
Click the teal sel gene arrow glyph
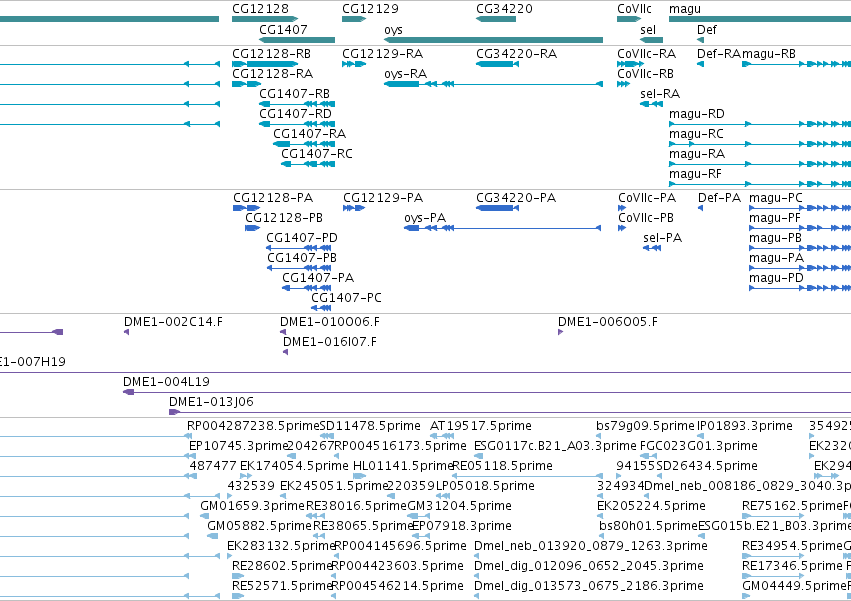(x=651, y=40)
